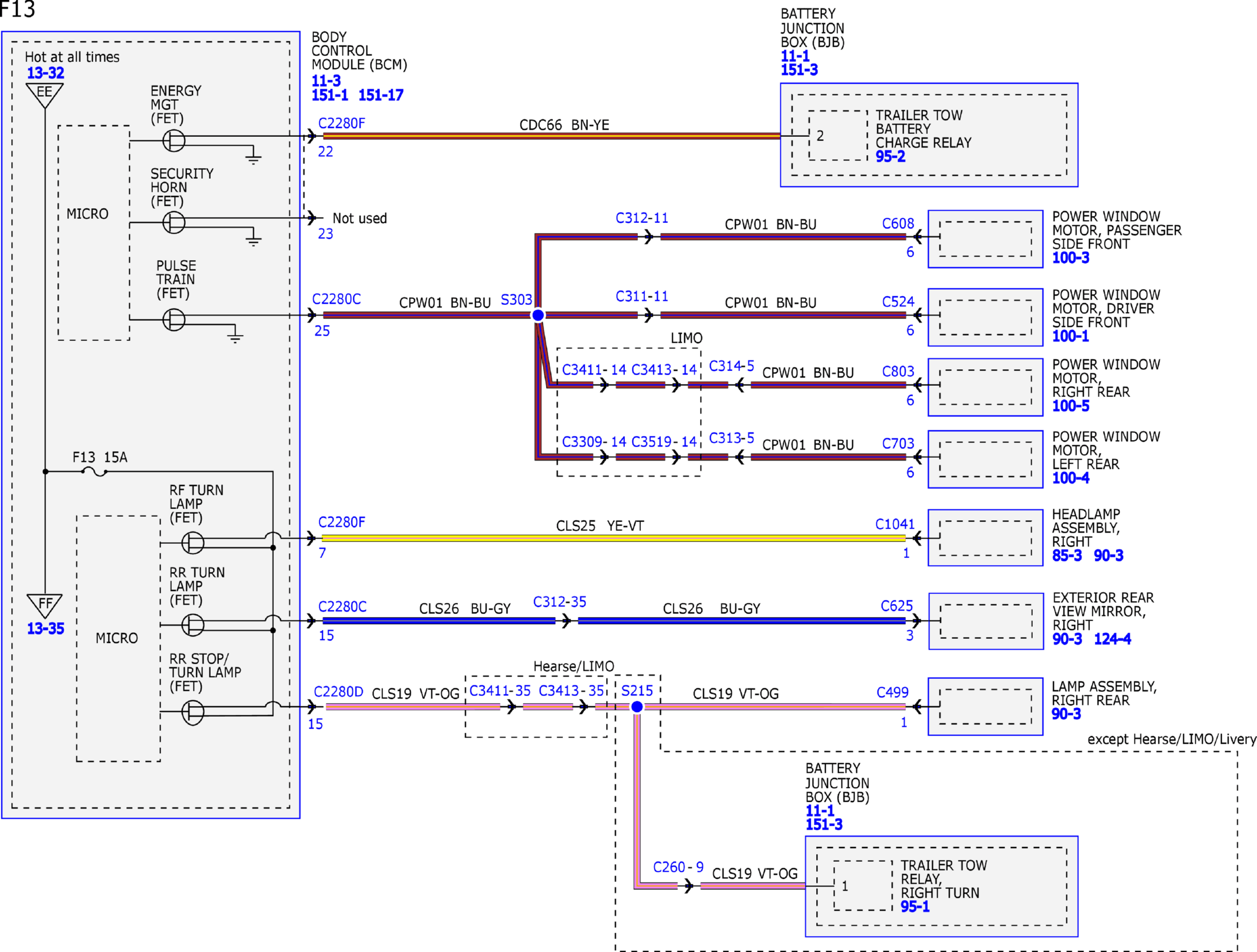
Task: Click the C2280C connector label at pin 25
Action: click(336, 299)
